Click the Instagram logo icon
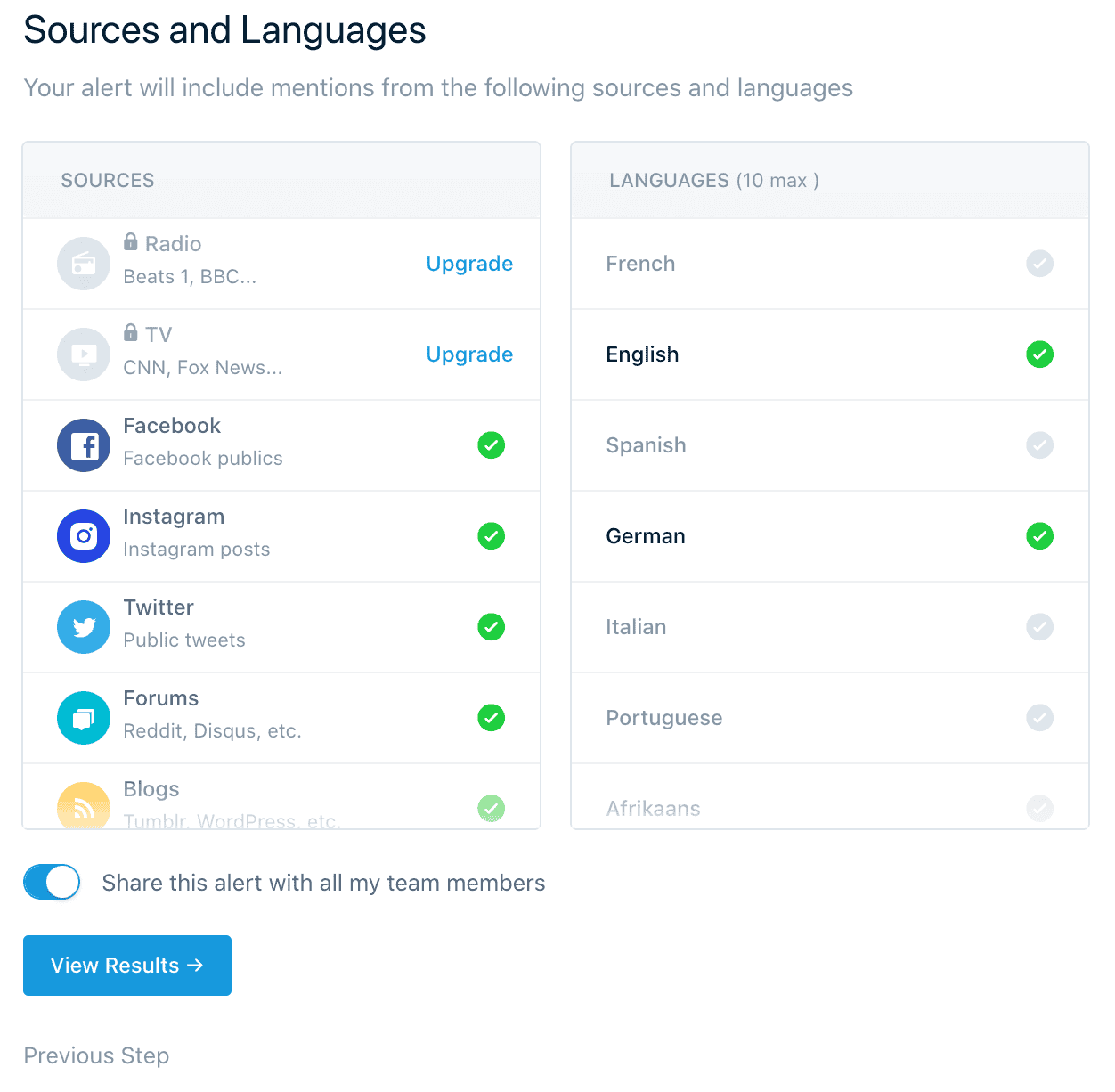 pos(84,536)
